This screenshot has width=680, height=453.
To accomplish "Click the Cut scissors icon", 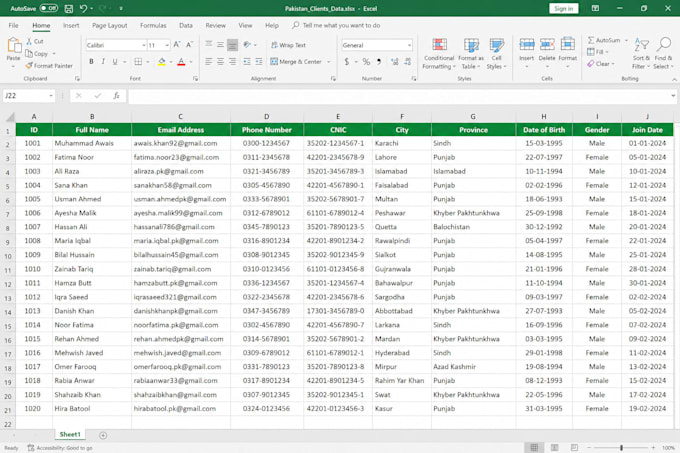I will click(29, 41).
